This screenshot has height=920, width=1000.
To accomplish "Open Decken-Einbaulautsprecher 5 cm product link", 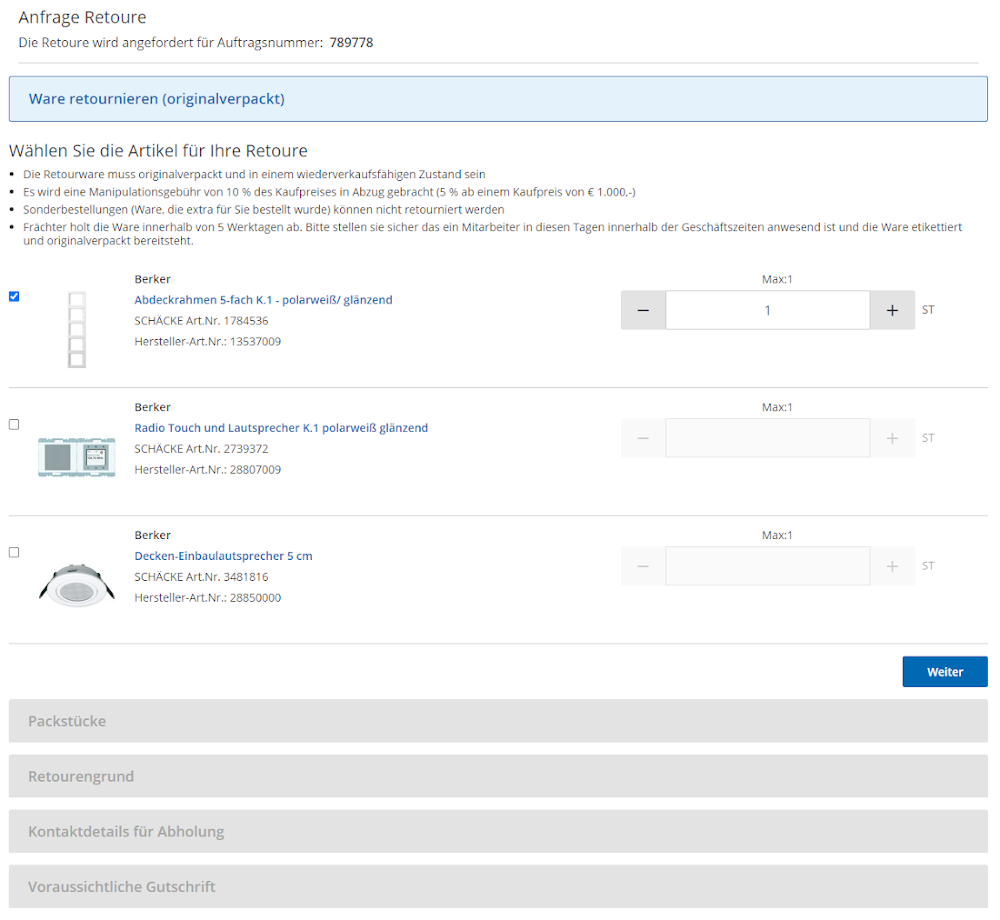I will click(x=223, y=556).
